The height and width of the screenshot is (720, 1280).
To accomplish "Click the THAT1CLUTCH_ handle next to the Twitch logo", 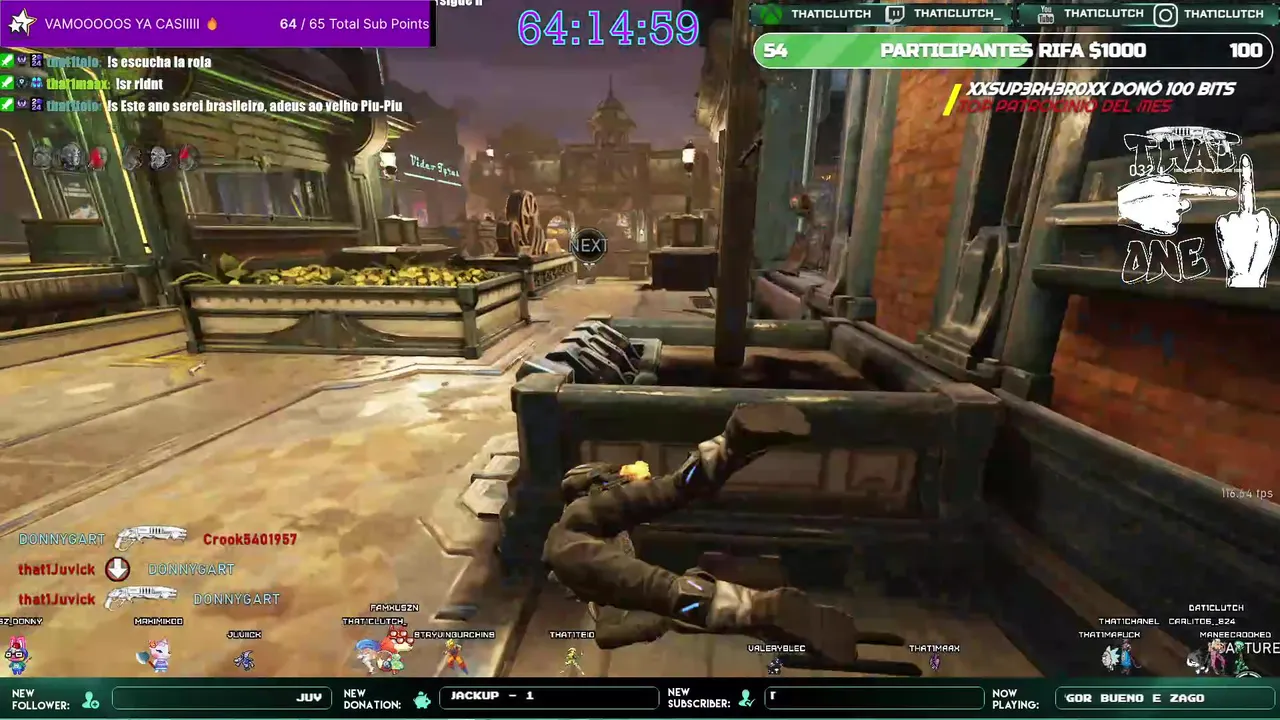I will tap(957, 14).
